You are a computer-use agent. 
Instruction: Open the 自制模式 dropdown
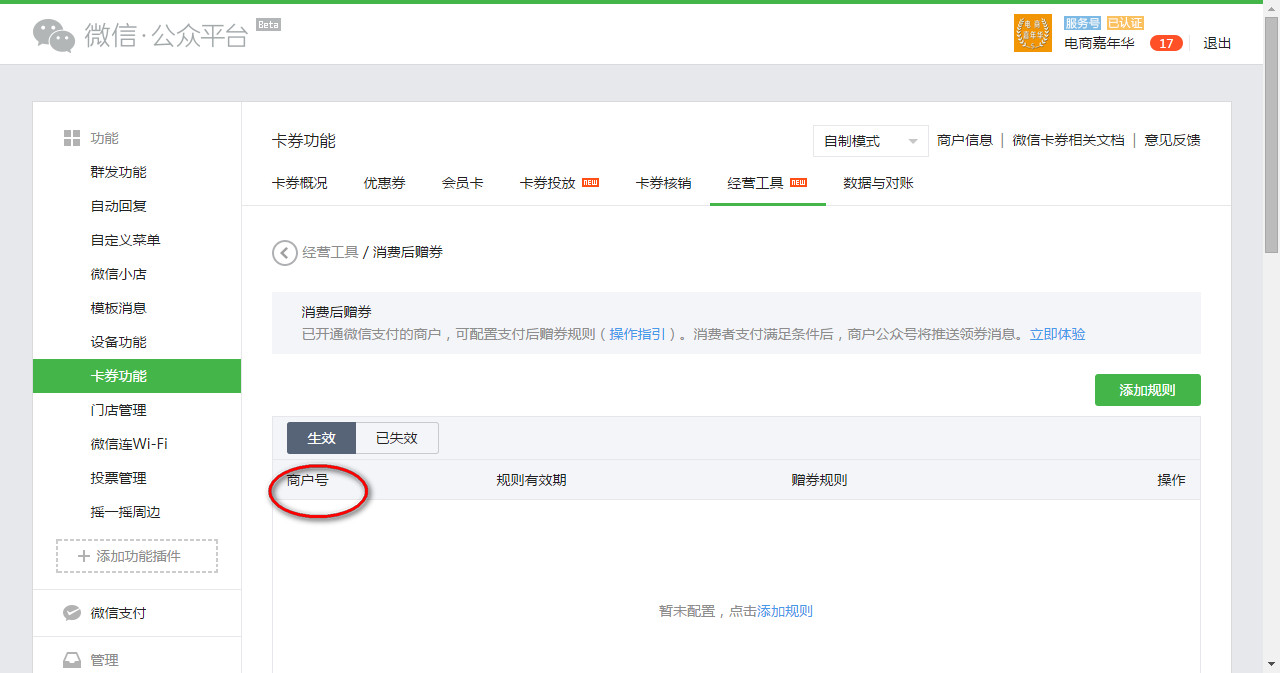pyautogui.click(x=871, y=141)
